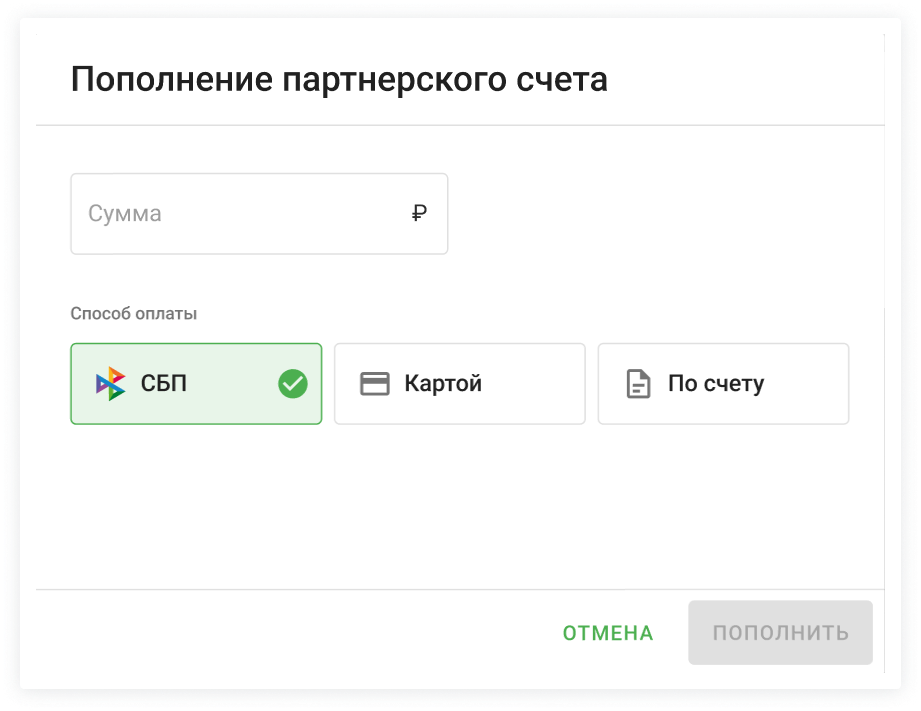Switch payment method to По счету

[x=723, y=384]
